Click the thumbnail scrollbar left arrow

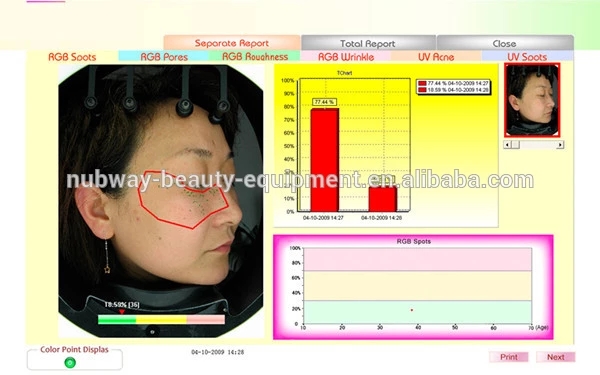click(x=507, y=145)
